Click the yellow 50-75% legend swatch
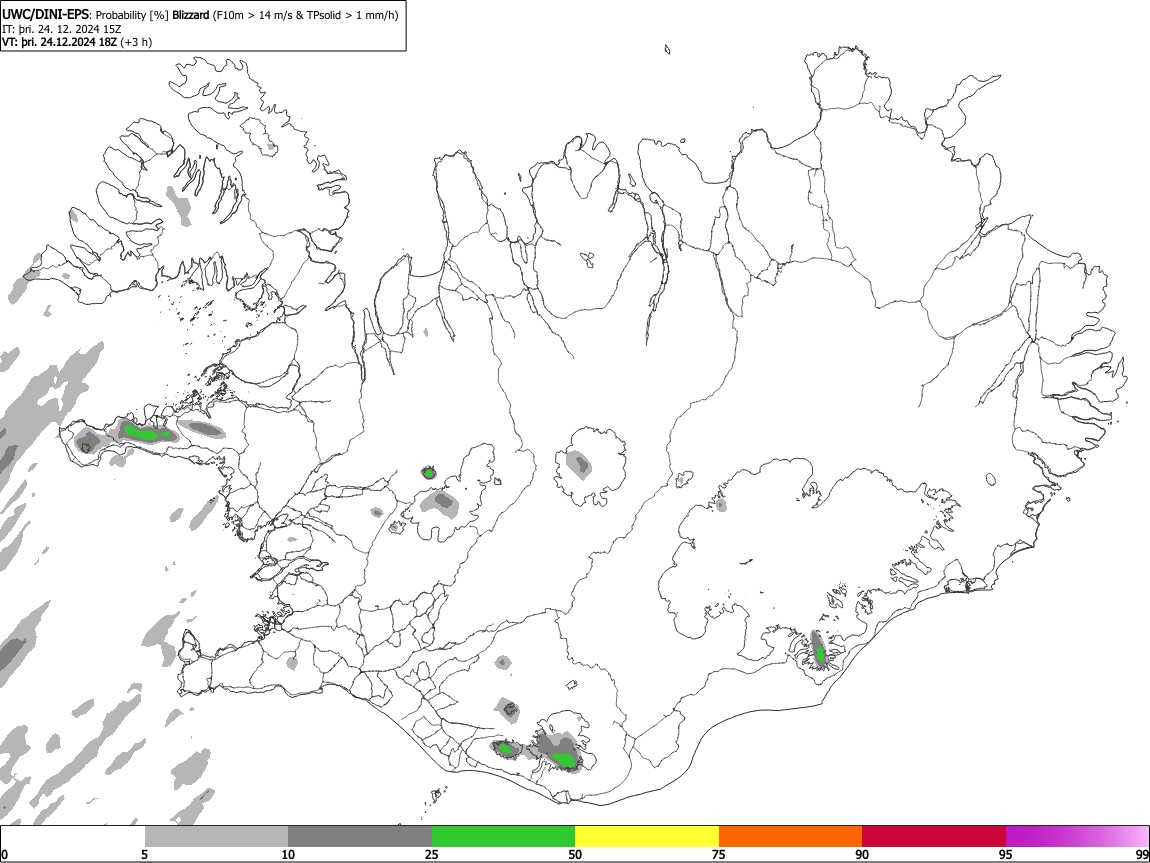The height and width of the screenshot is (863, 1150). click(x=647, y=837)
